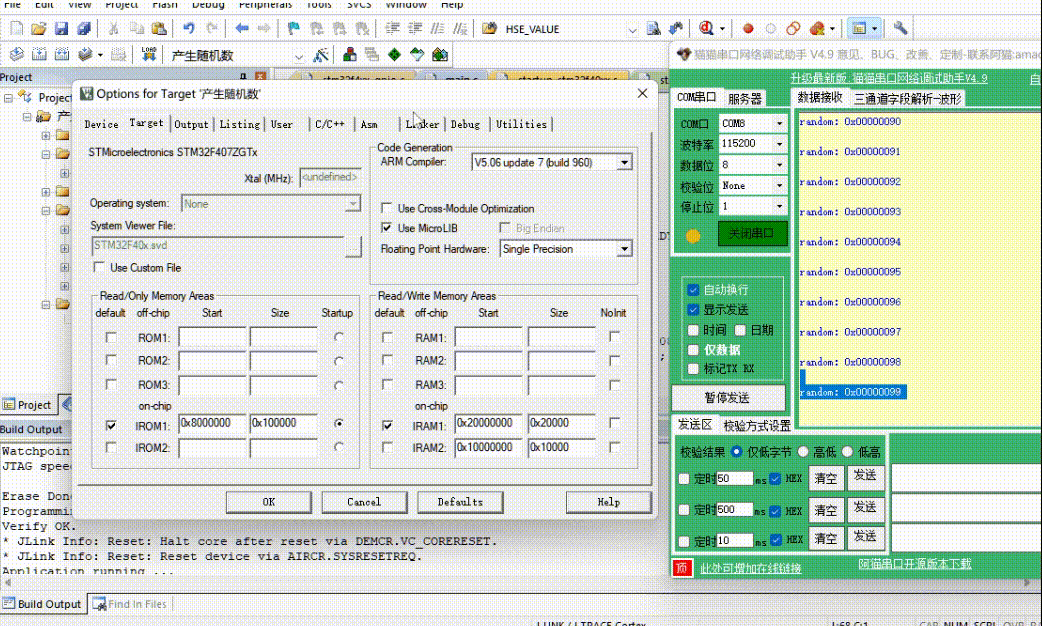Viewport: 1042px width, 626px height.
Task: Open the ARM Compiler version dropdown
Action: pyautogui.click(x=624, y=162)
